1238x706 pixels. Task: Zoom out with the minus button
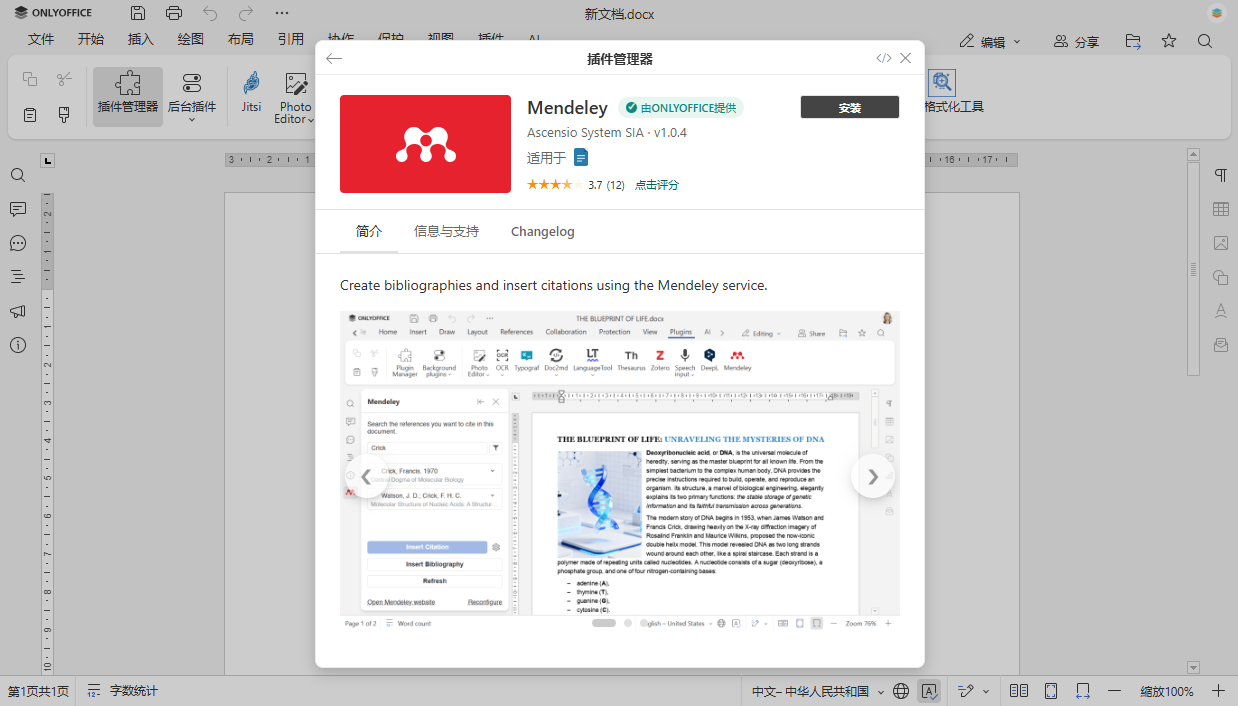click(x=1115, y=691)
